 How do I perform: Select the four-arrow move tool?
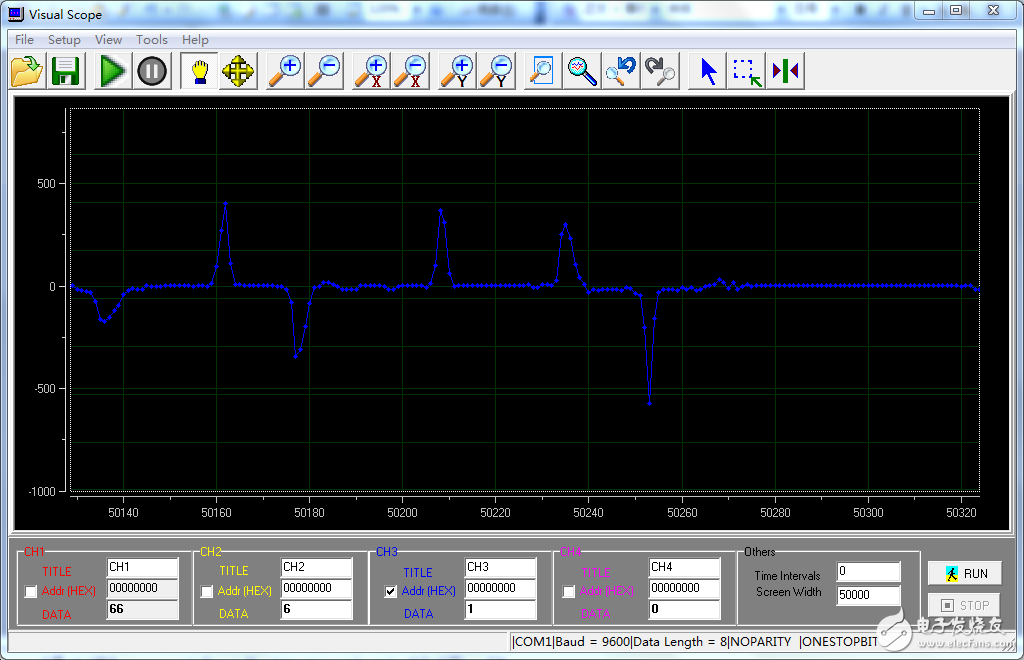click(x=238, y=71)
